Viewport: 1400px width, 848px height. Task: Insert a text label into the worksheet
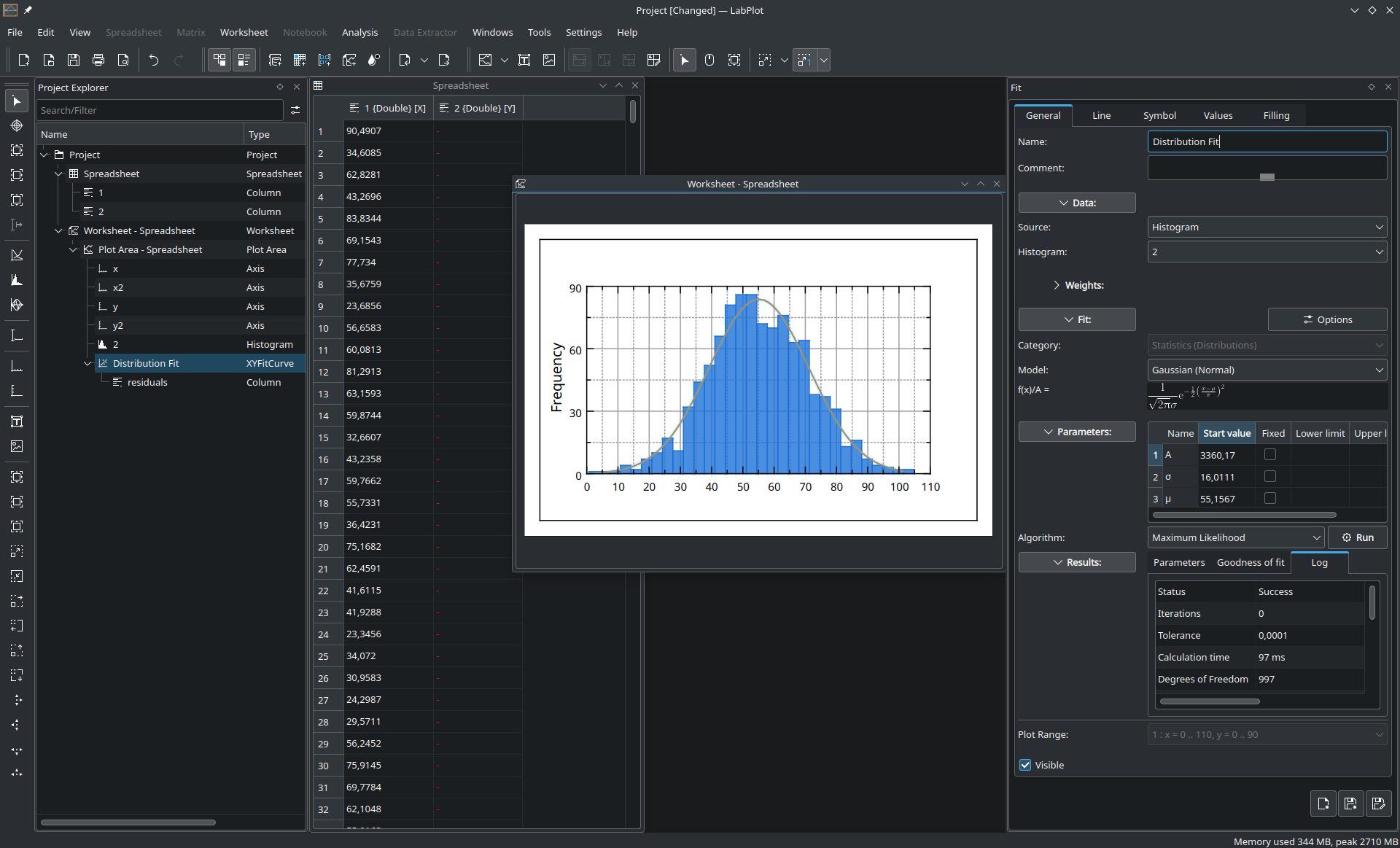coord(524,60)
